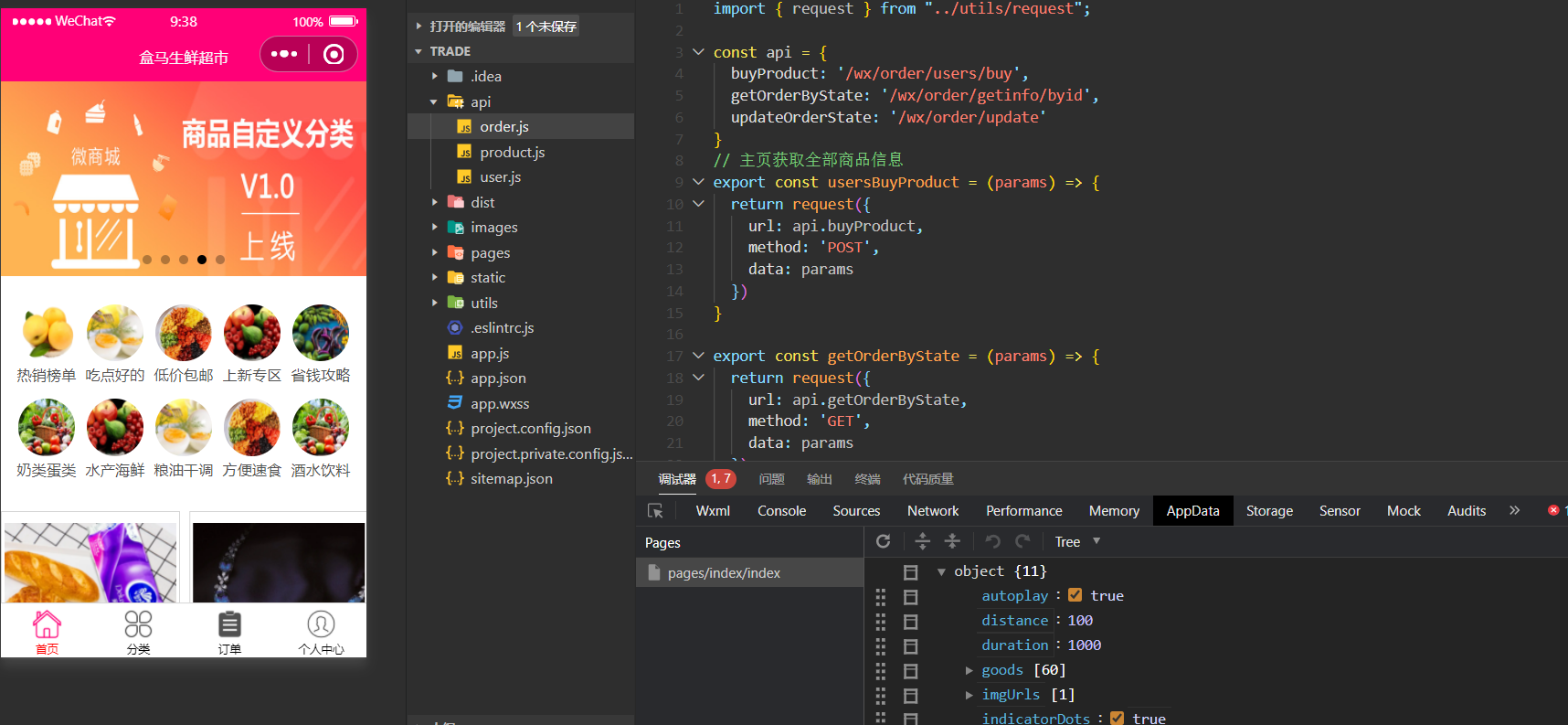Viewport: 1568px width, 725px height.
Task: Expand the imgUrls [1] array
Action: pos(969,695)
